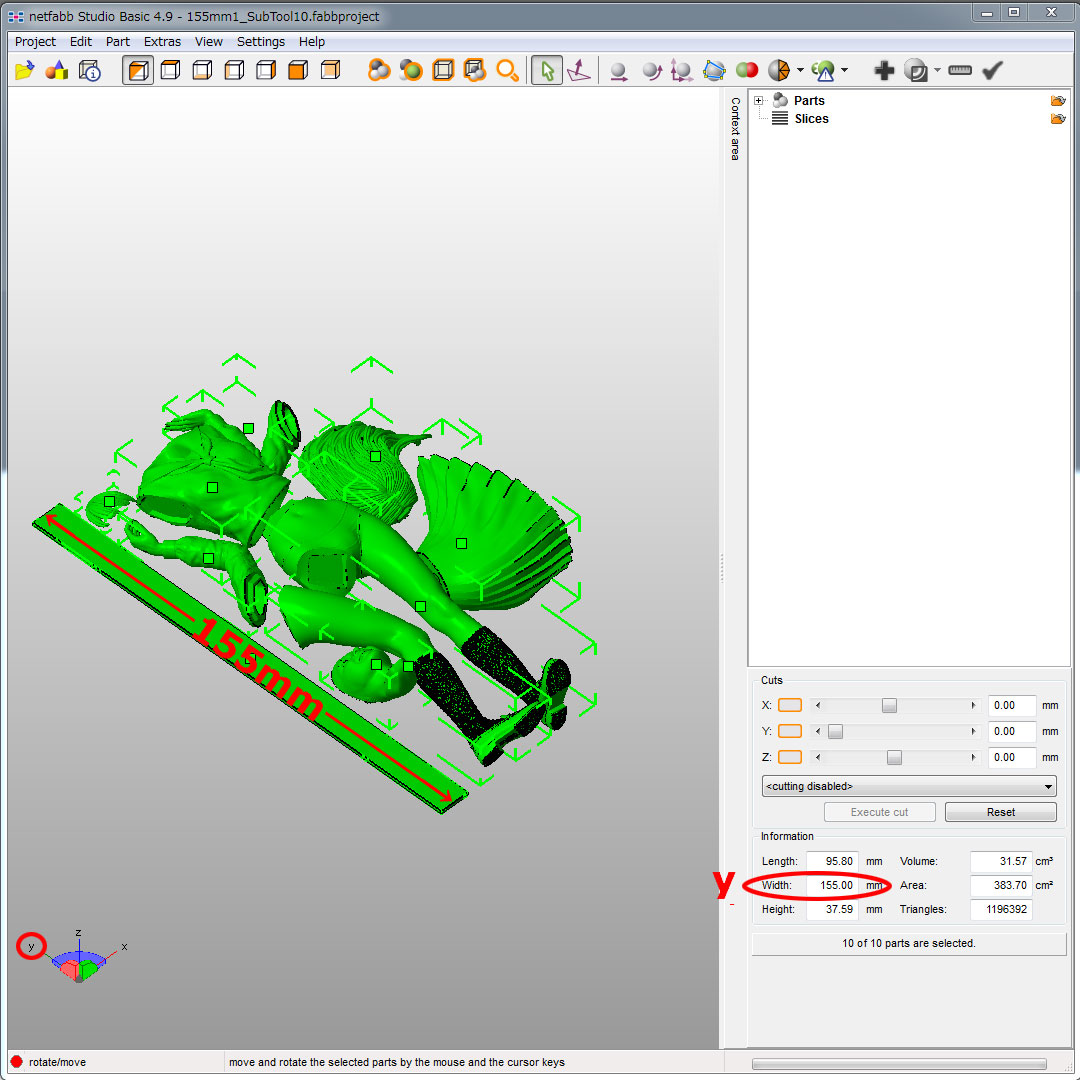This screenshot has height=1080, width=1080.
Task: Click the Y cut slider handle
Action: 835,731
